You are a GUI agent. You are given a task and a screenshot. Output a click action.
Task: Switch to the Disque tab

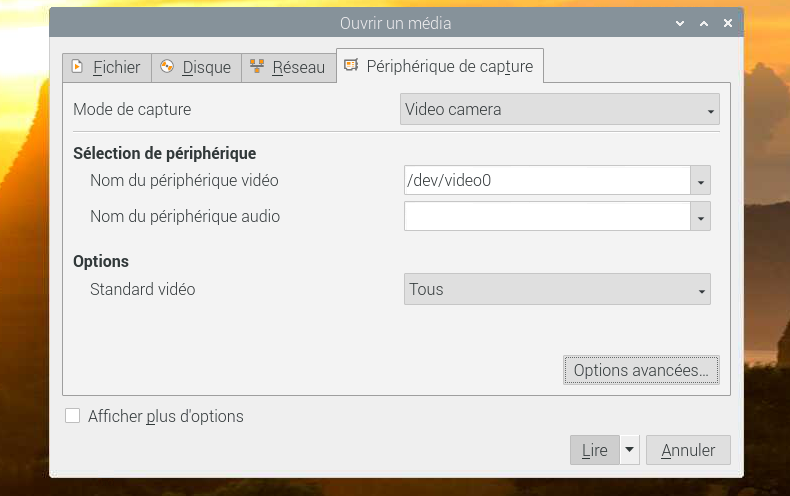tap(196, 67)
